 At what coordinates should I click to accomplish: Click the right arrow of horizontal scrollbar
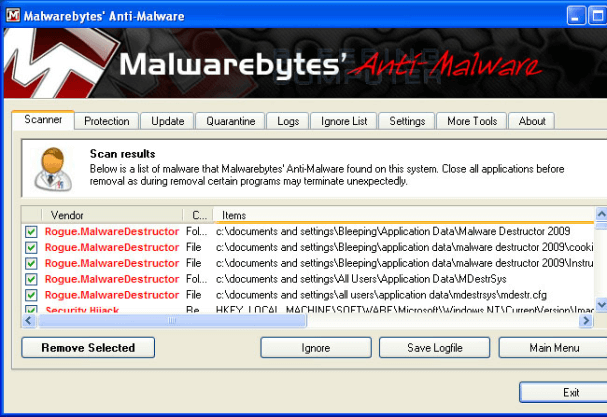(x=586, y=321)
